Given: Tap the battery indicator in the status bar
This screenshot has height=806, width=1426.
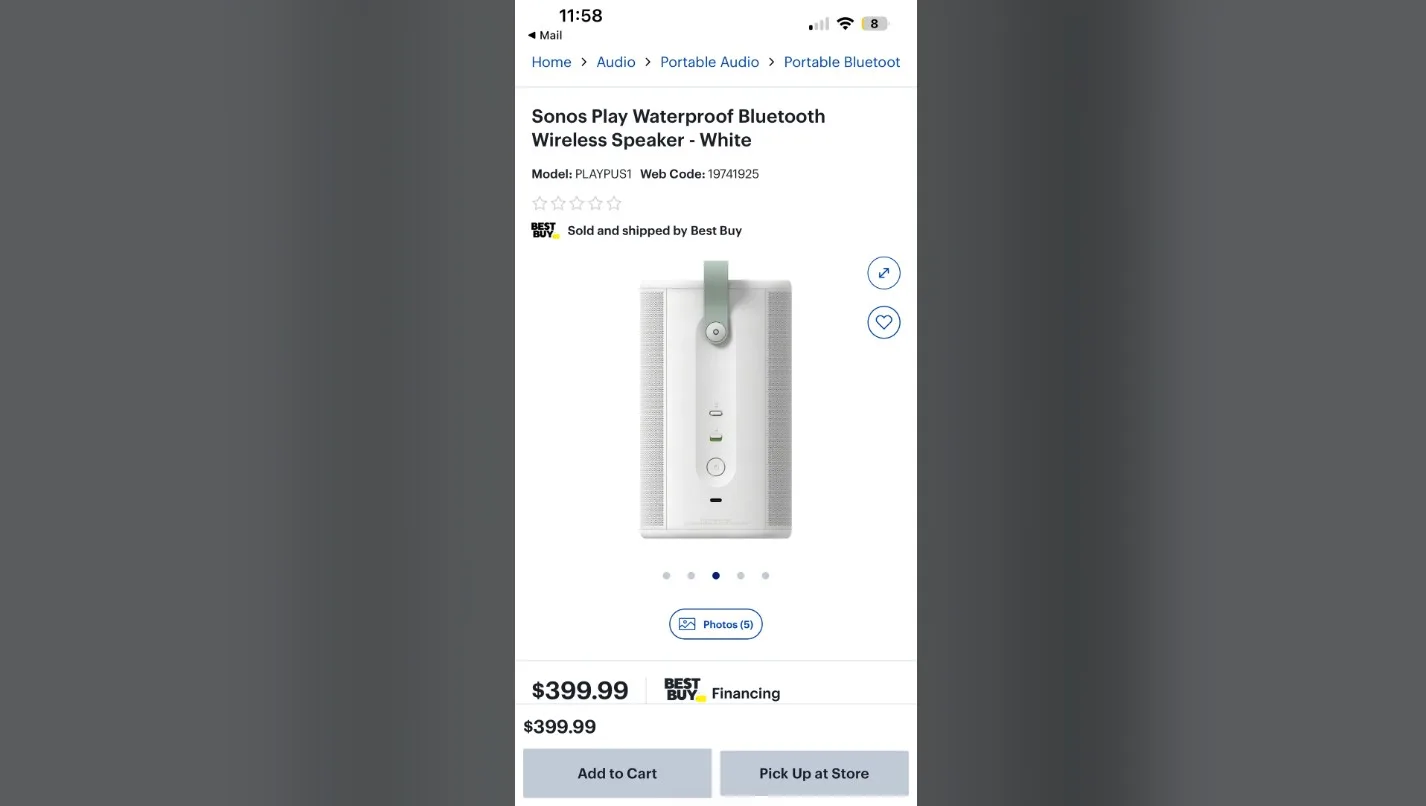Looking at the screenshot, I should [875, 24].
